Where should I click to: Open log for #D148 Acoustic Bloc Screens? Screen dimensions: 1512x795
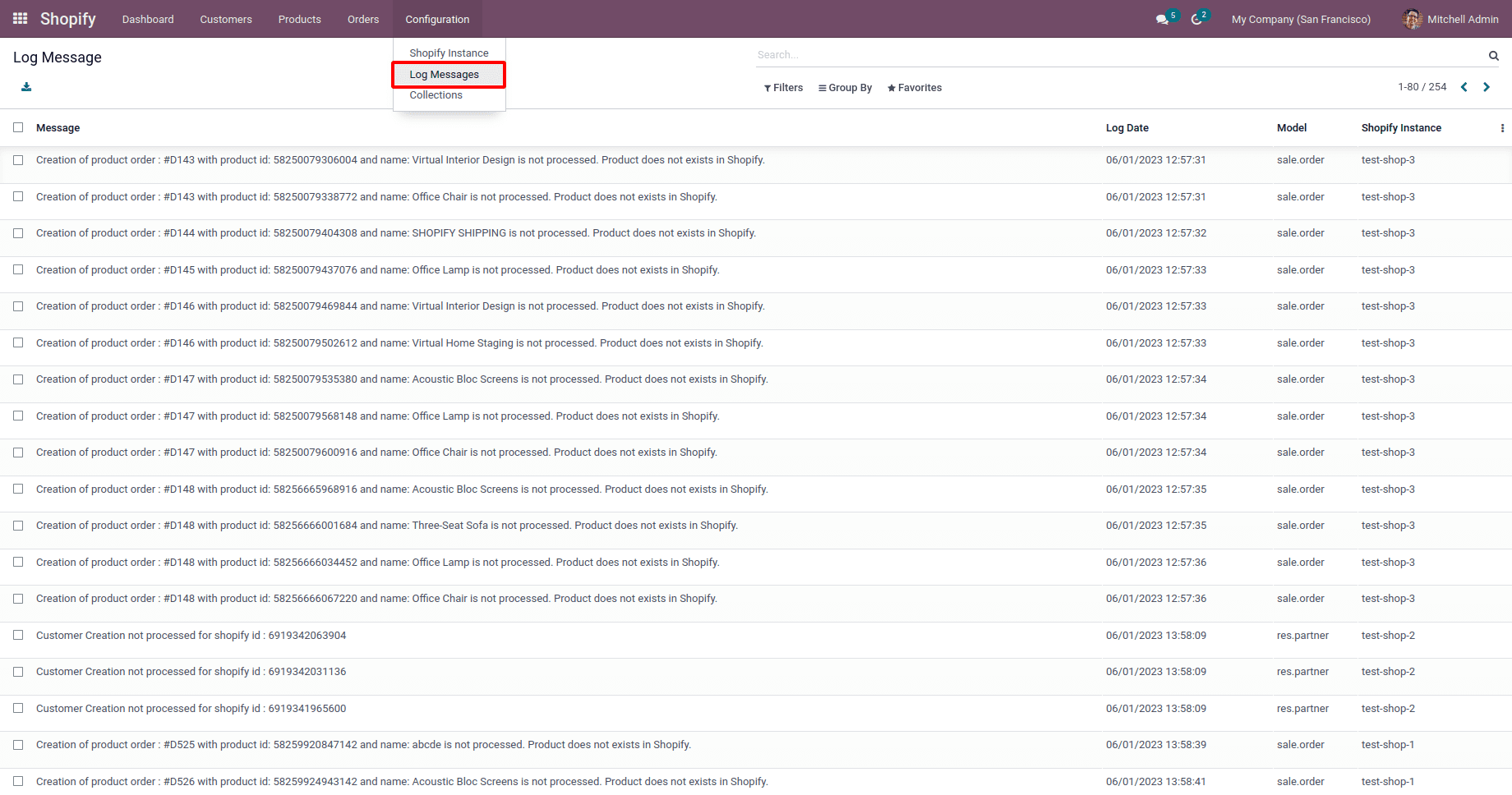402,489
